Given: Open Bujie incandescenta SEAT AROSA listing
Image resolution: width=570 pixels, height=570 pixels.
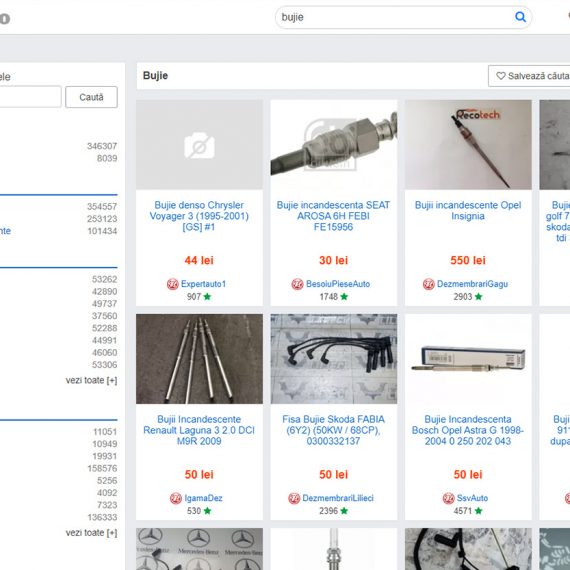Looking at the screenshot, I should point(333,216).
